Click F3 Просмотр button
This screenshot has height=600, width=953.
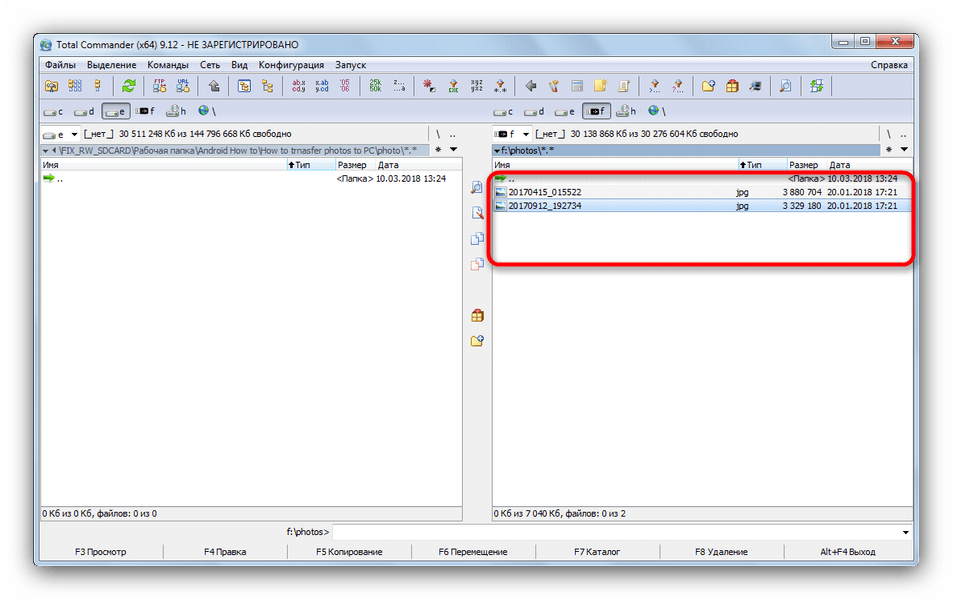point(101,552)
